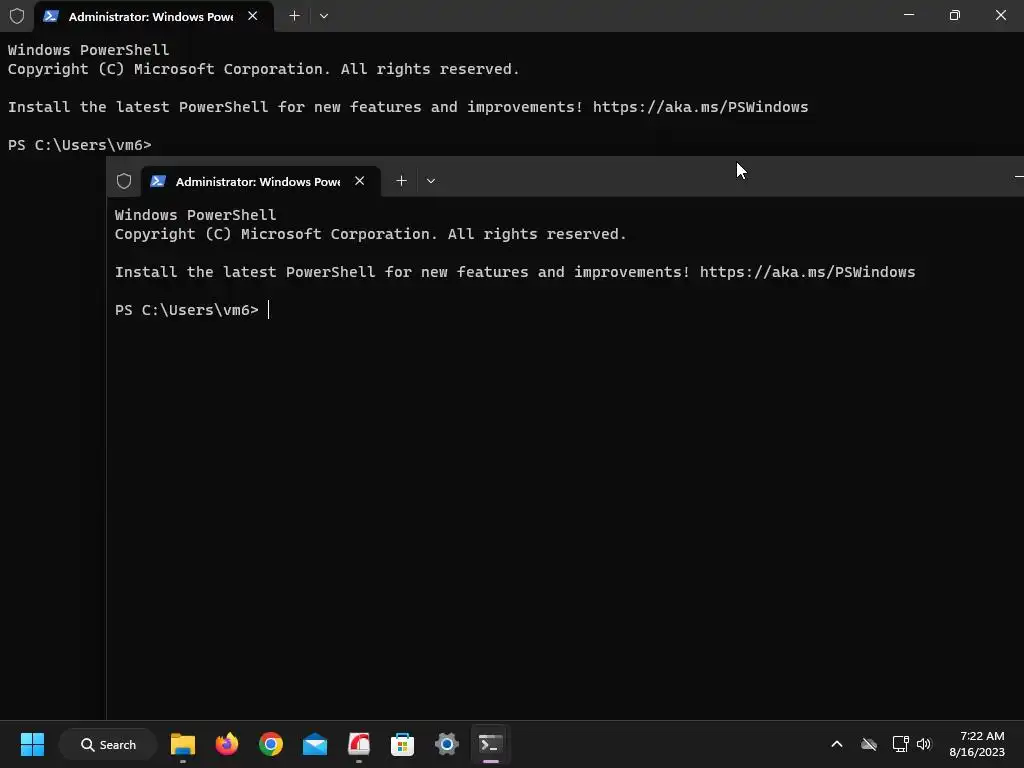Close the PowerShell tab in the front window

(x=360, y=181)
